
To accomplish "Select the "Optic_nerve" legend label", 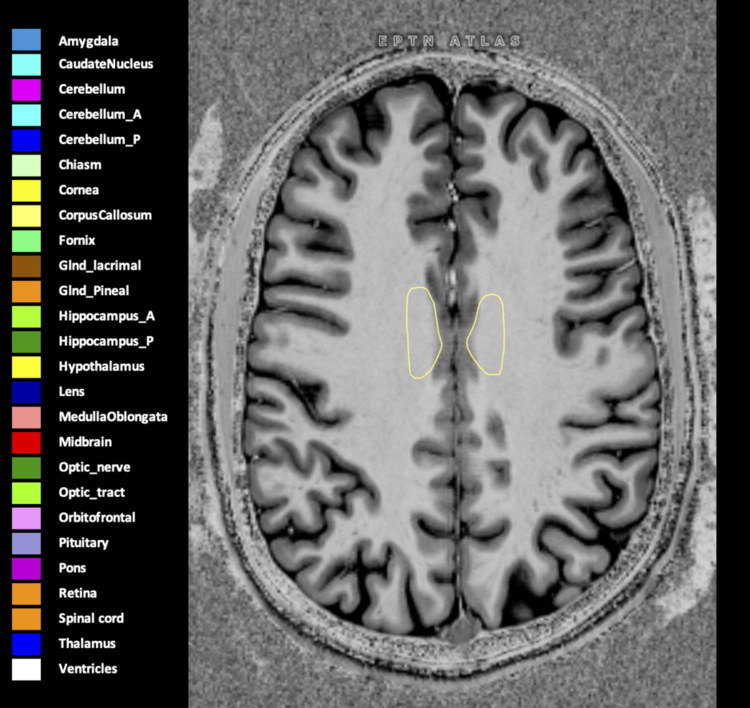I will coord(94,467).
